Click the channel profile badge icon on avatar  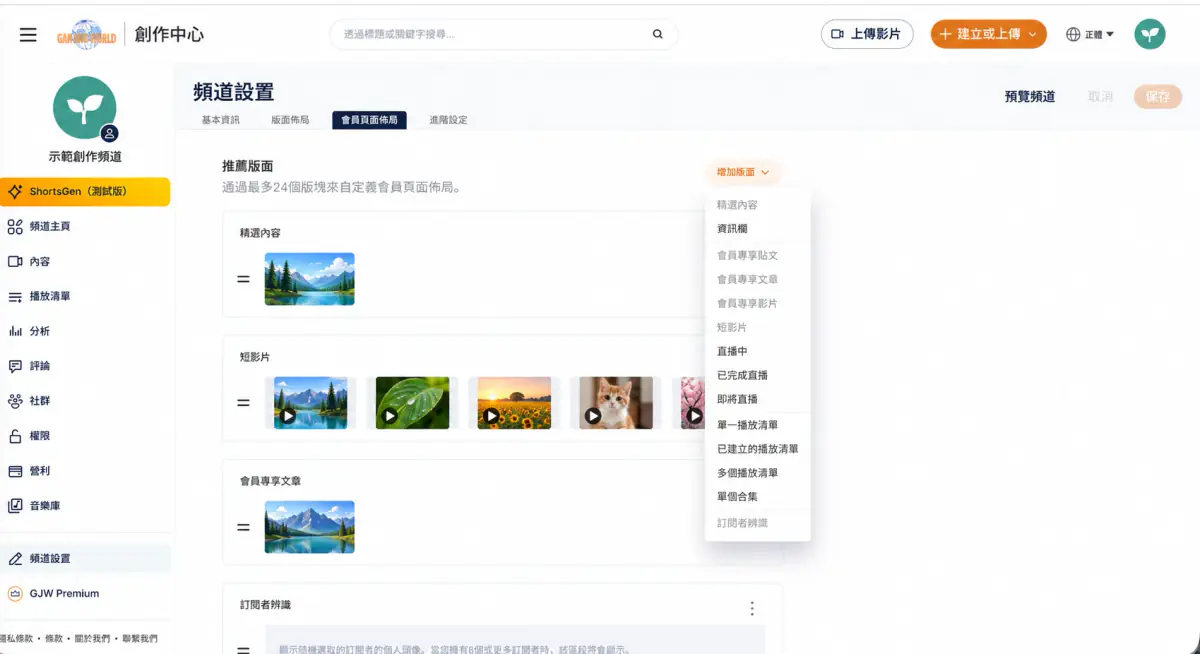[109, 133]
